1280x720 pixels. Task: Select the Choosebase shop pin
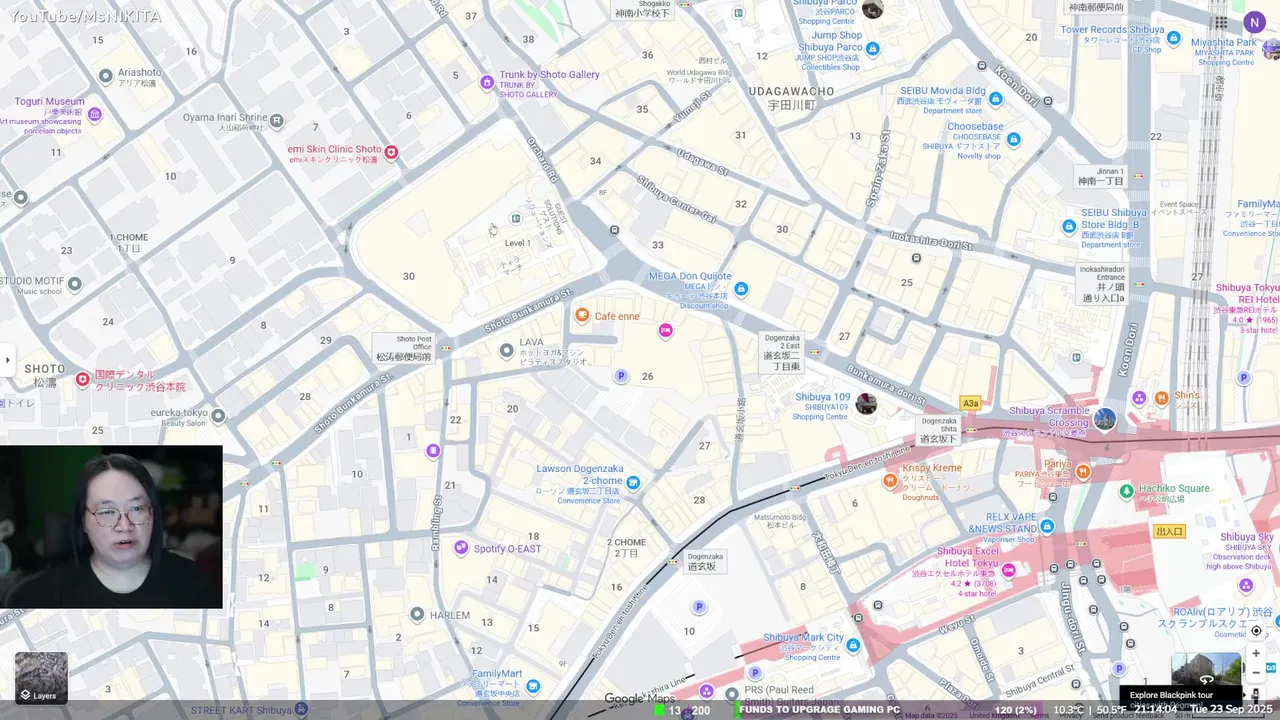(1014, 139)
